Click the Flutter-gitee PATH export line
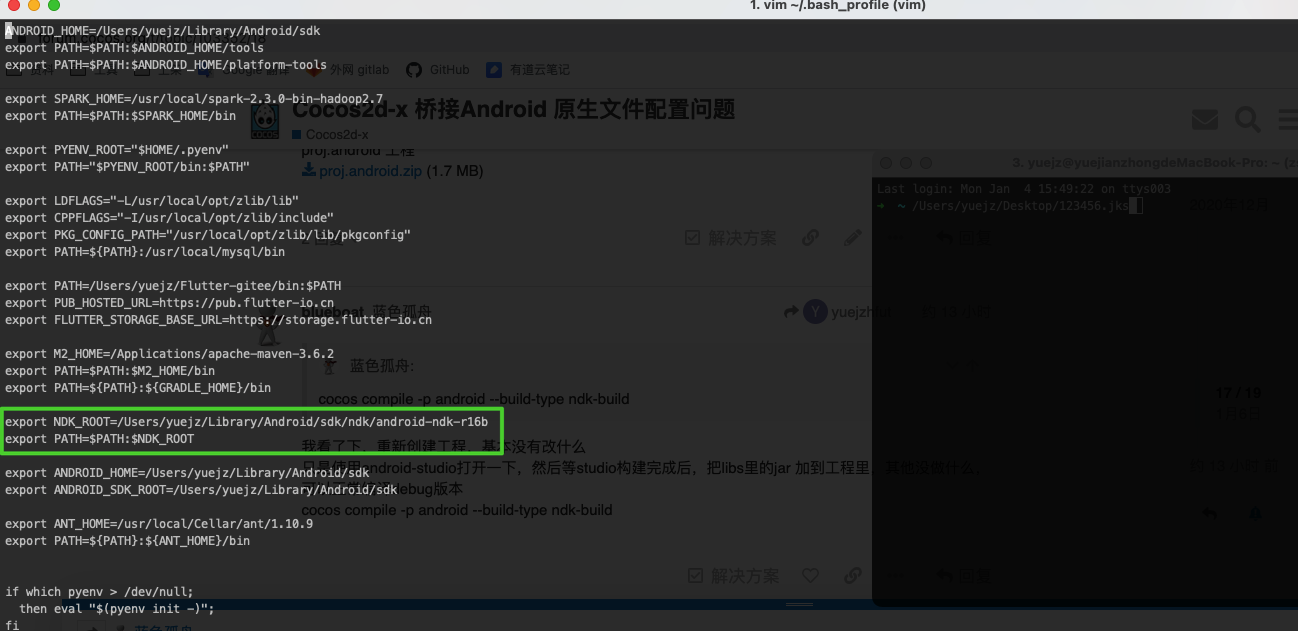 [x=173, y=285]
